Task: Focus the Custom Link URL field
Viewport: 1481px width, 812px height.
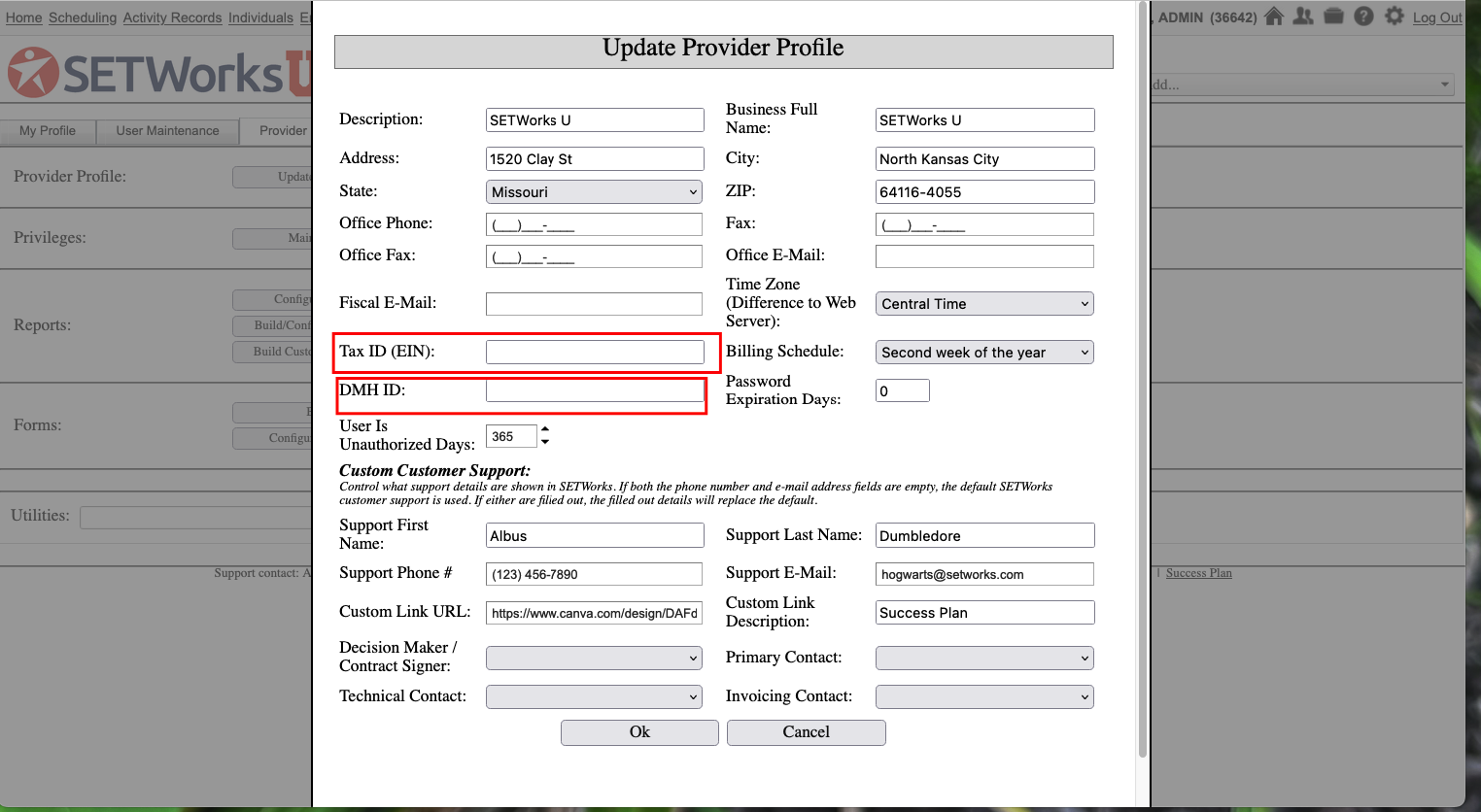Action: tap(594, 613)
